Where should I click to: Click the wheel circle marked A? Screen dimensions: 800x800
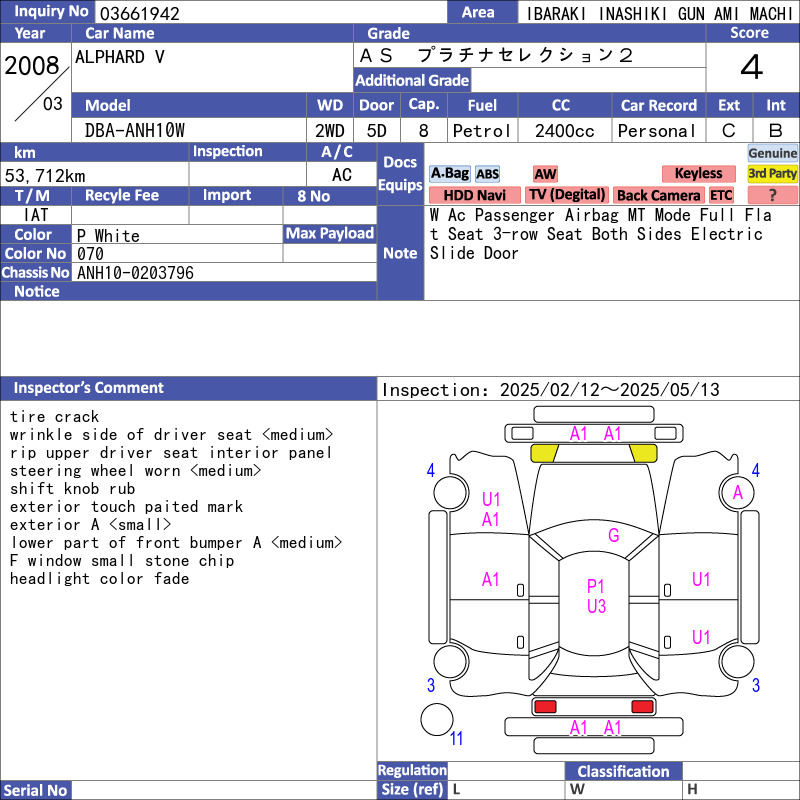click(x=738, y=492)
